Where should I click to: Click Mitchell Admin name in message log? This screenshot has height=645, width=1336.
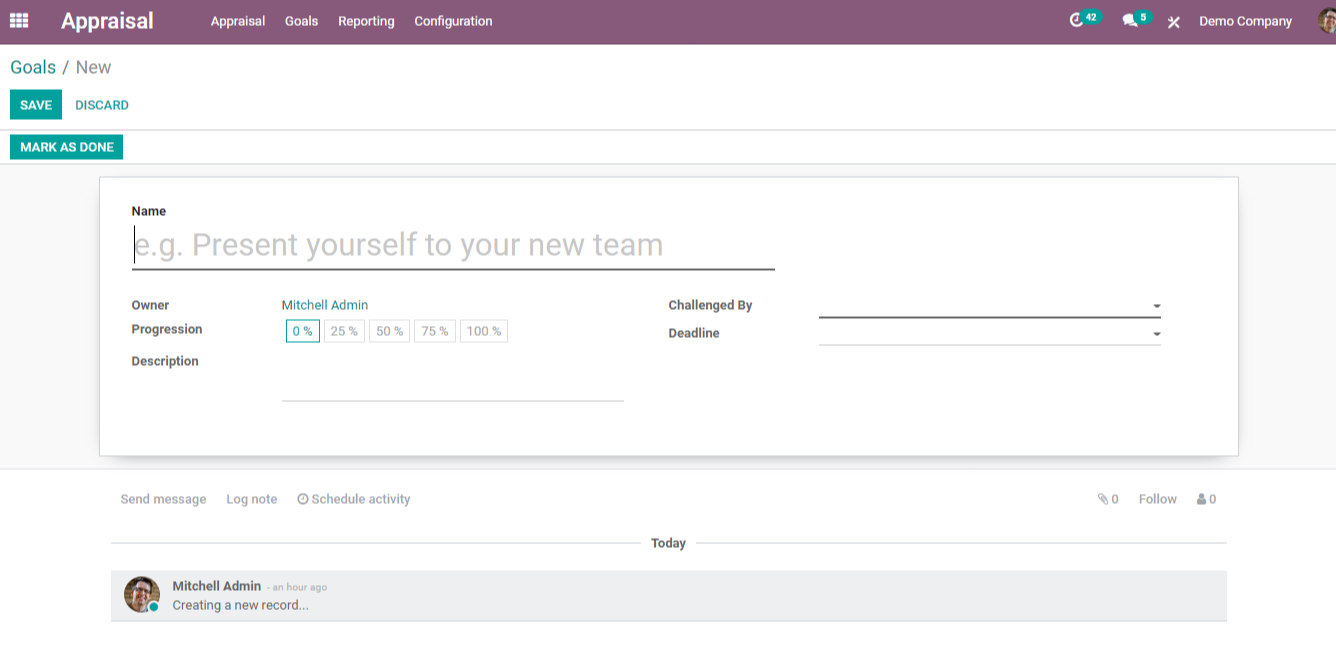point(217,586)
